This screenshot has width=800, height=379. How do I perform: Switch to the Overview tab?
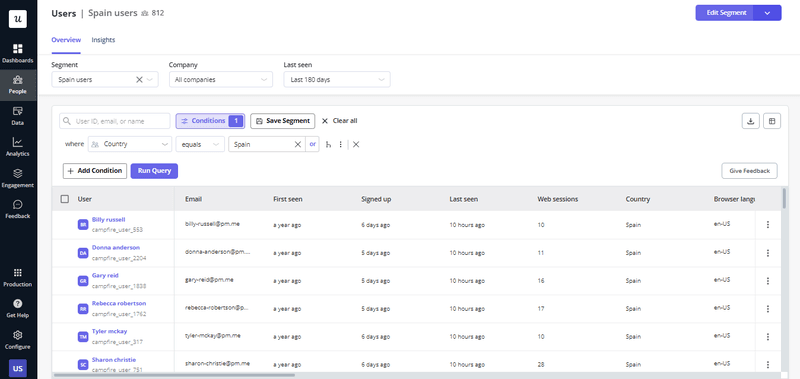pos(66,40)
